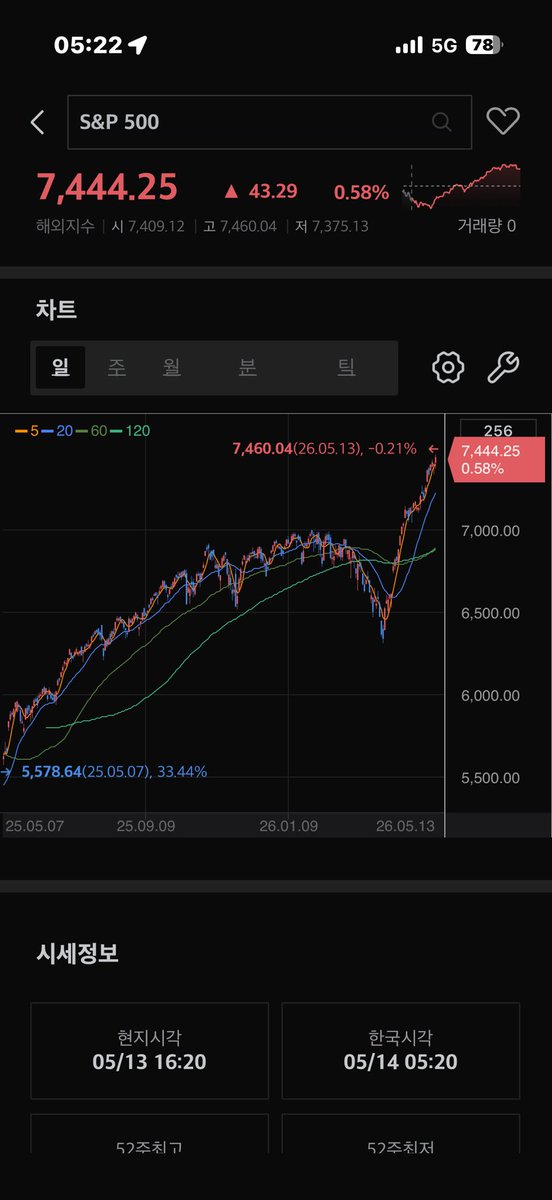Add S&P 500 to favorites heart
552x1200 pixels.
pyautogui.click(x=503, y=121)
